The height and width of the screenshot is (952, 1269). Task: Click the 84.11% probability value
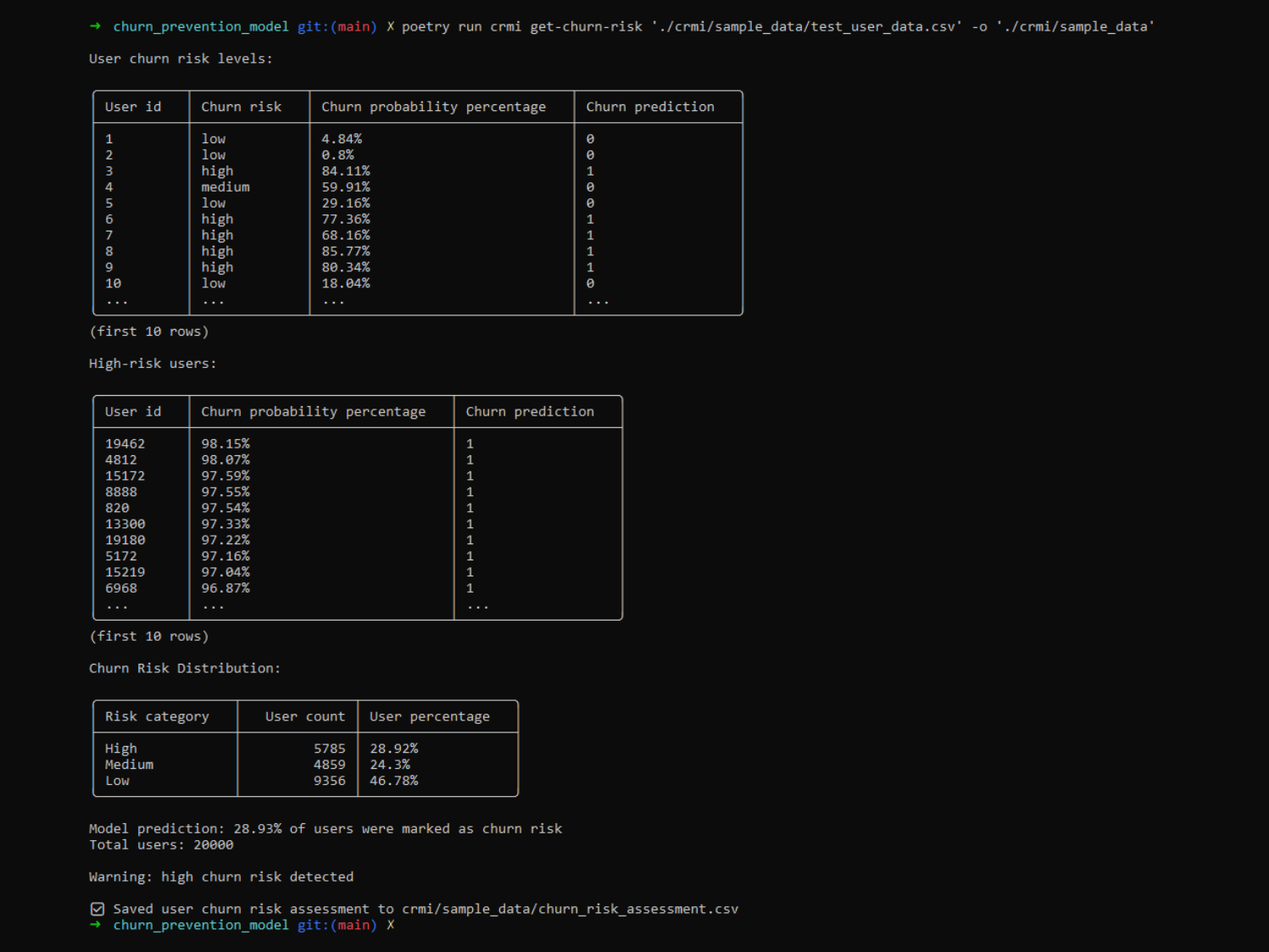tap(345, 171)
